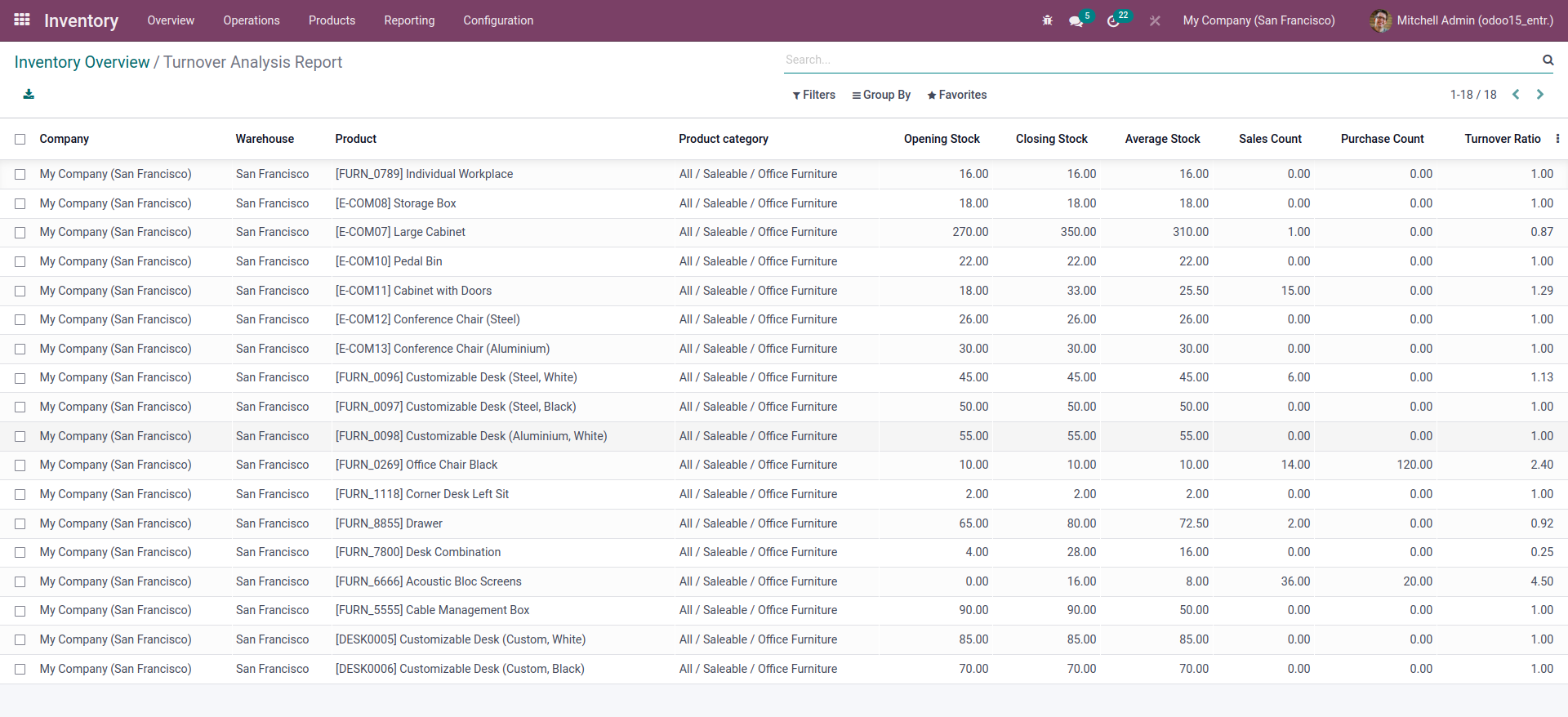The width and height of the screenshot is (1568, 717).
Task: Check the Pedal Bin row checkbox
Action: coord(20,262)
